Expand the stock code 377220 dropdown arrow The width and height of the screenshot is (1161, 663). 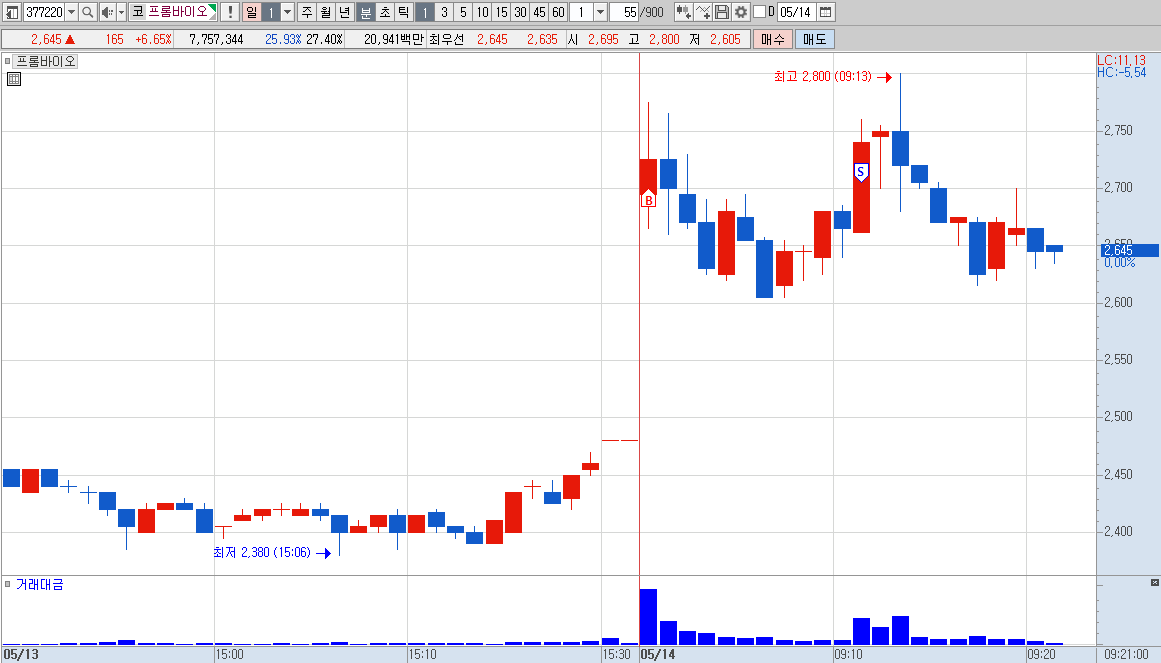click(x=71, y=12)
